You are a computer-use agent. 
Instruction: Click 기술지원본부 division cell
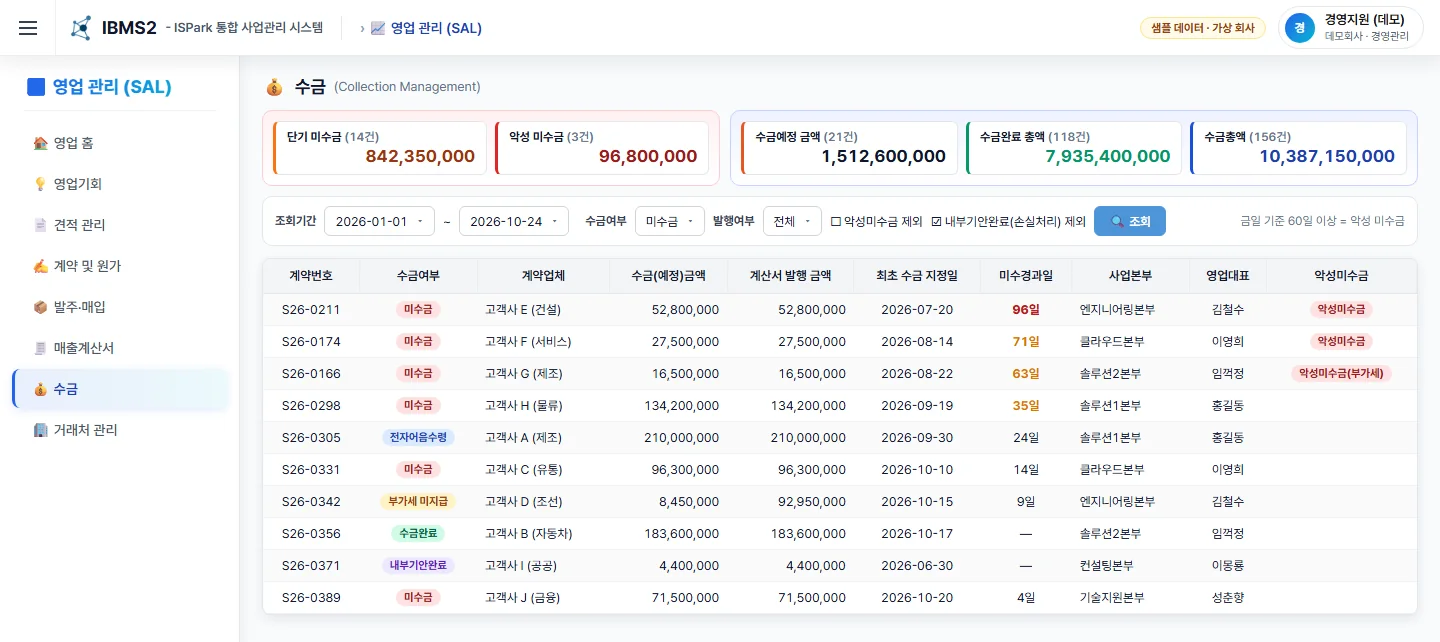point(1112,598)
